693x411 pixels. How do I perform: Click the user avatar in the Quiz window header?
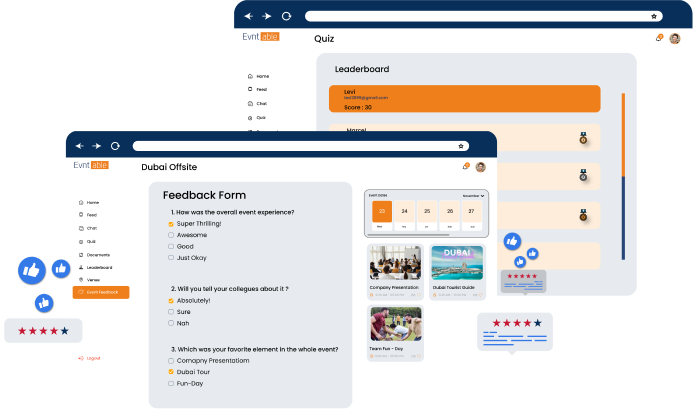click(675, 38)
